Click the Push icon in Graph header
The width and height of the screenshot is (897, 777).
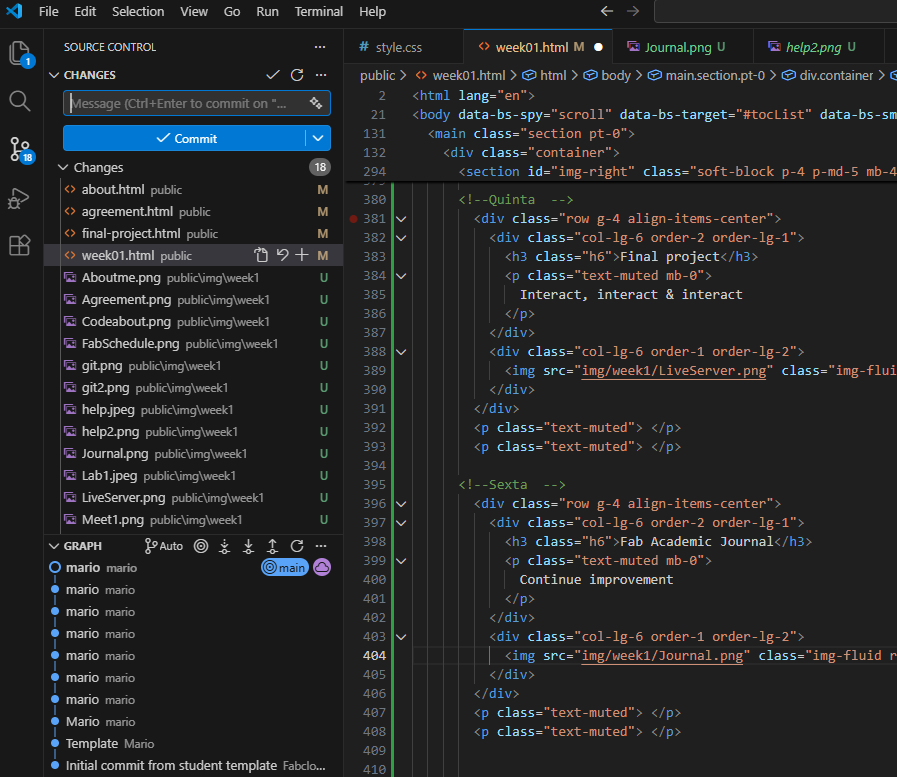[273, 546]
